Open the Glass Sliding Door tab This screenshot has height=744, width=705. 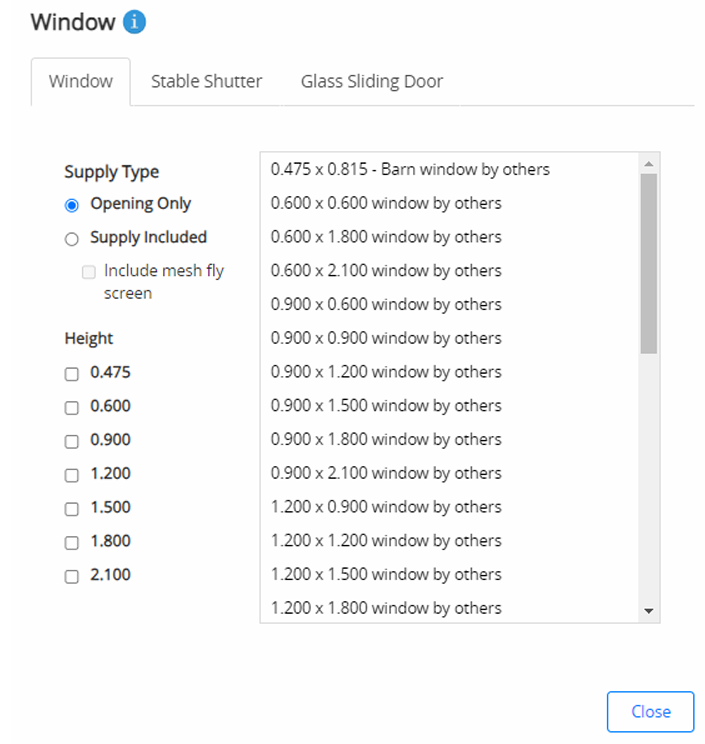(x=371, y=81)
